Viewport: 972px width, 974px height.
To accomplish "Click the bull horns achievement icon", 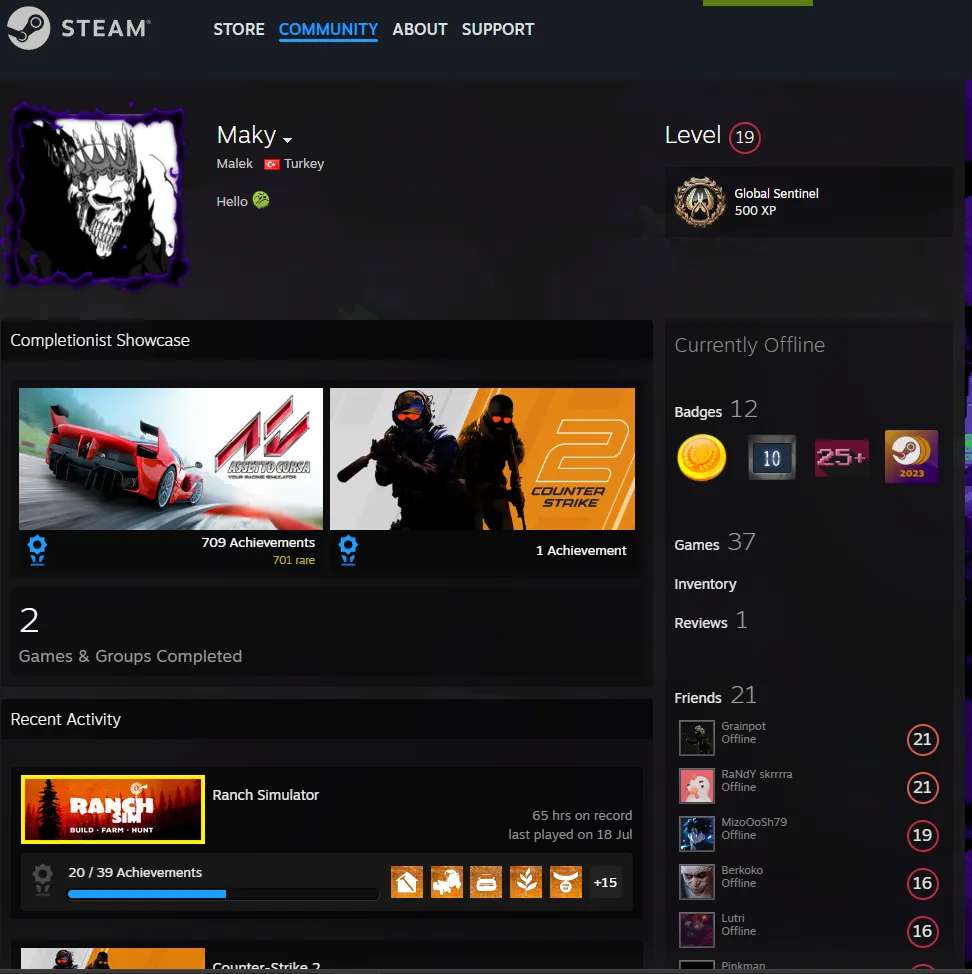I will [566, 882].
